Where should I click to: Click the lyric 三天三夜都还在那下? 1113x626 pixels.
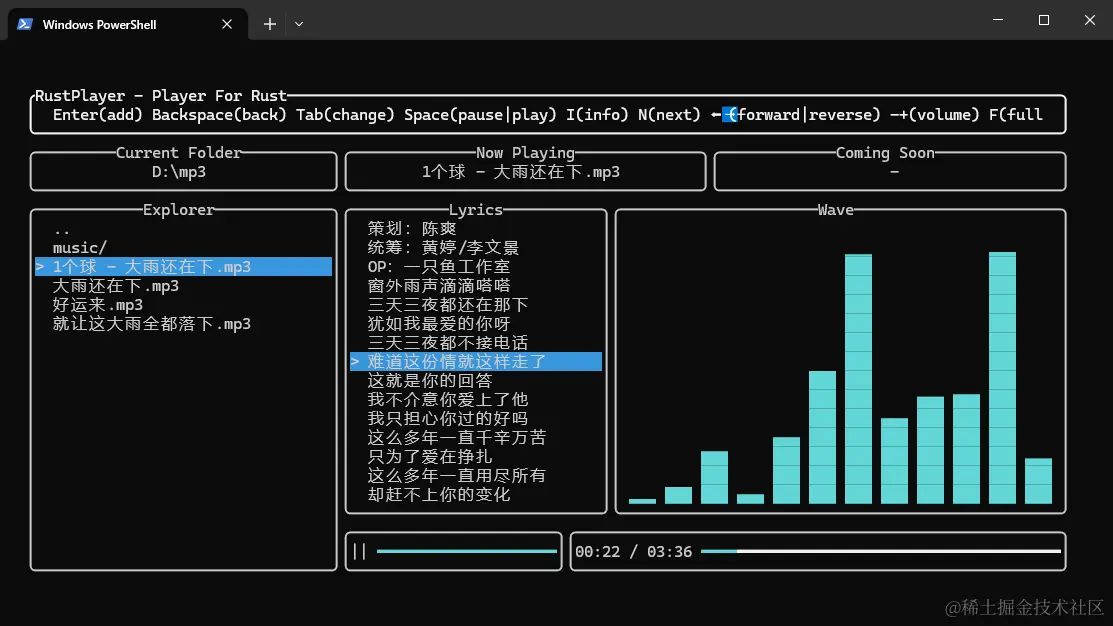[448, 305]
